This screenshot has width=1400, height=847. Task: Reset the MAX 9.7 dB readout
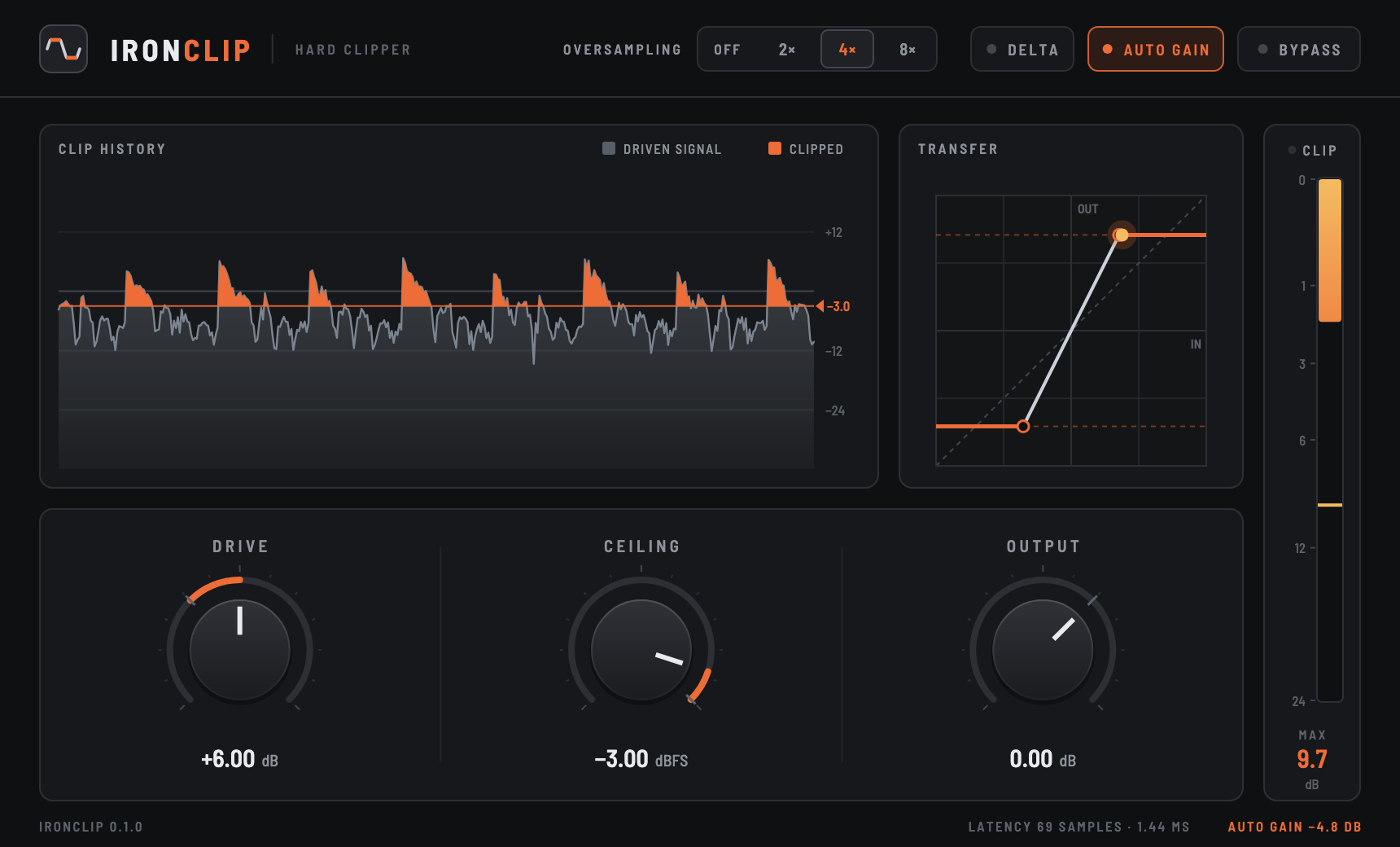point(1312,759)
